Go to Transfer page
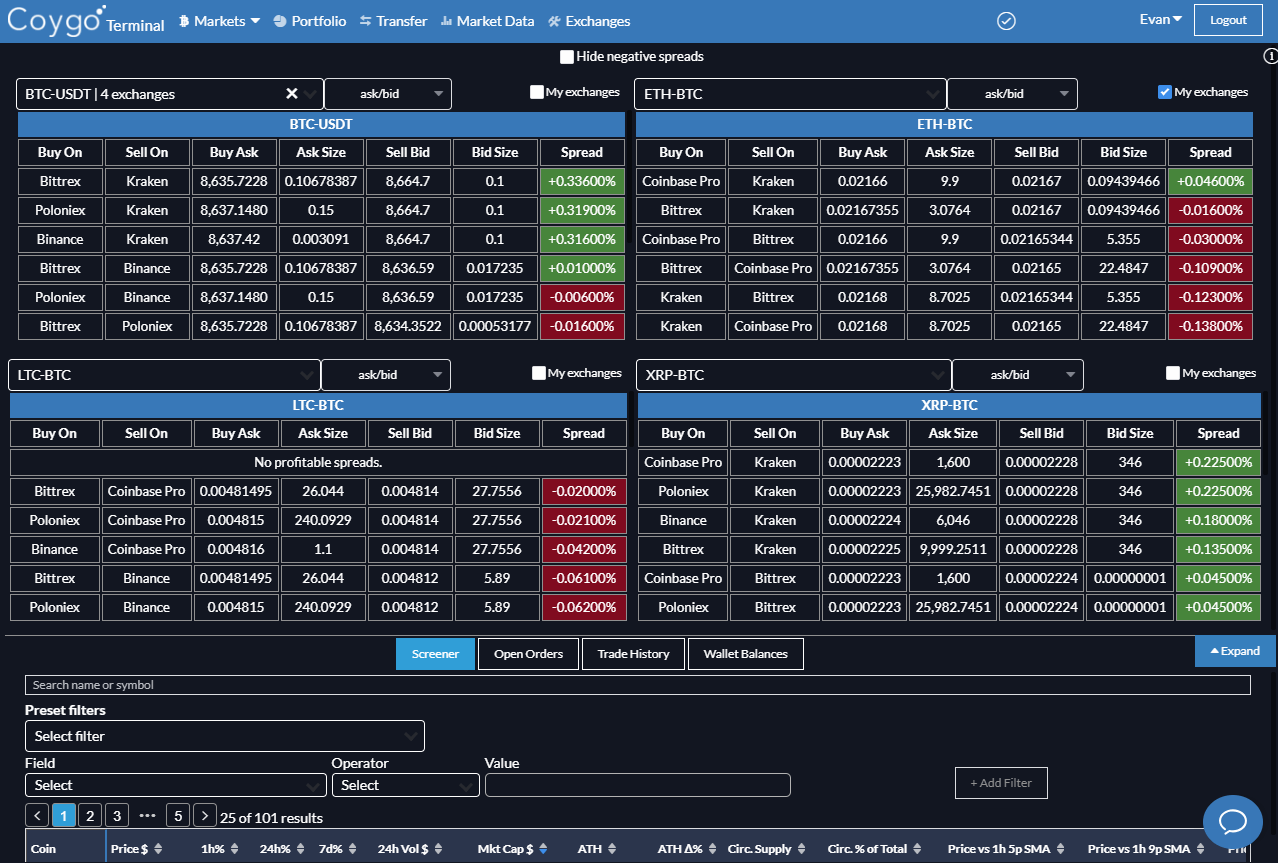This screenshot has width=1278, height=863. [393, 21]
